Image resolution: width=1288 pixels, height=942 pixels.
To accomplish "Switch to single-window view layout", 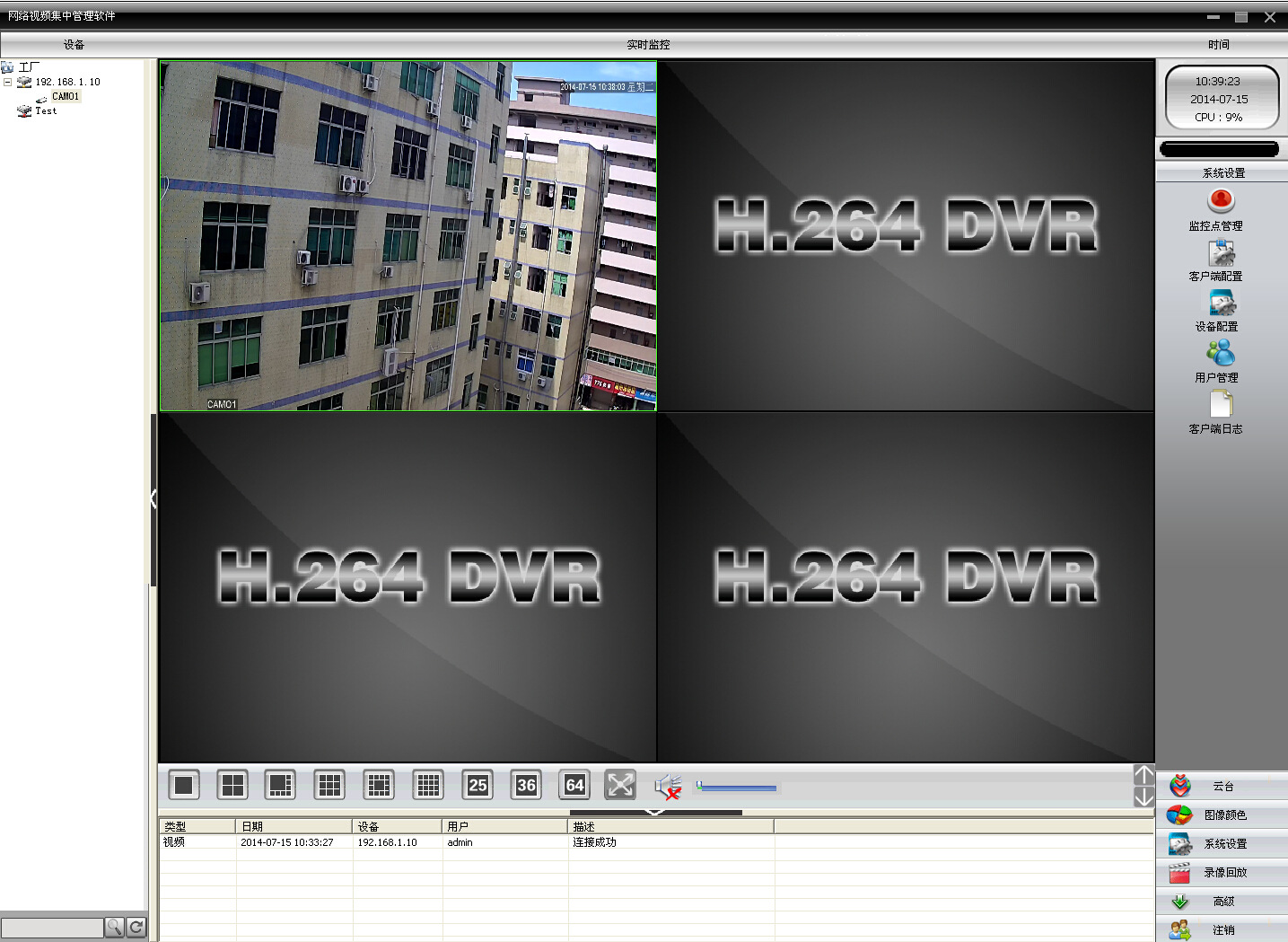I will point(184,786).
